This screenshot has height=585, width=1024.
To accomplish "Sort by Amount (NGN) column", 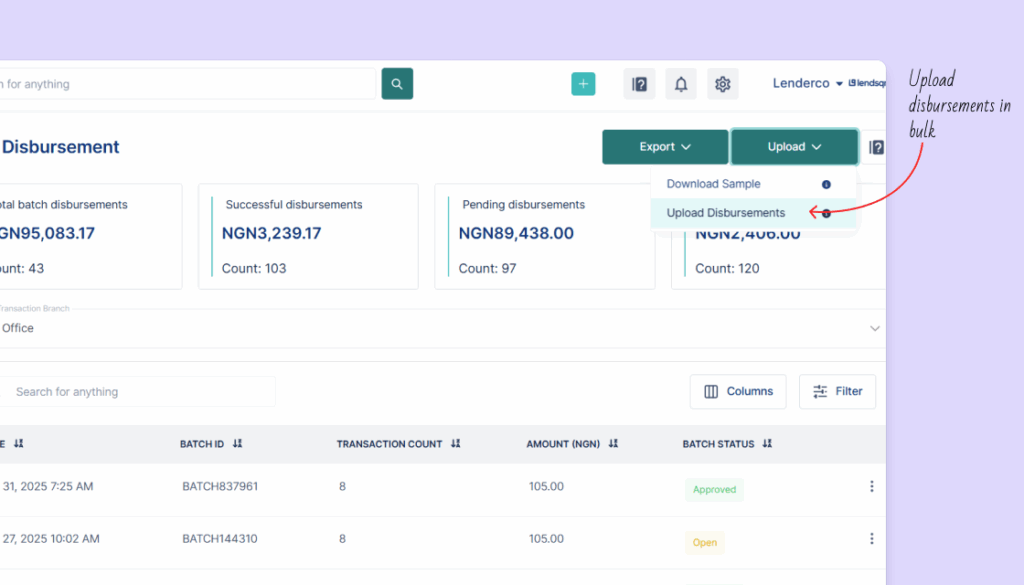I will click(614, 444).
